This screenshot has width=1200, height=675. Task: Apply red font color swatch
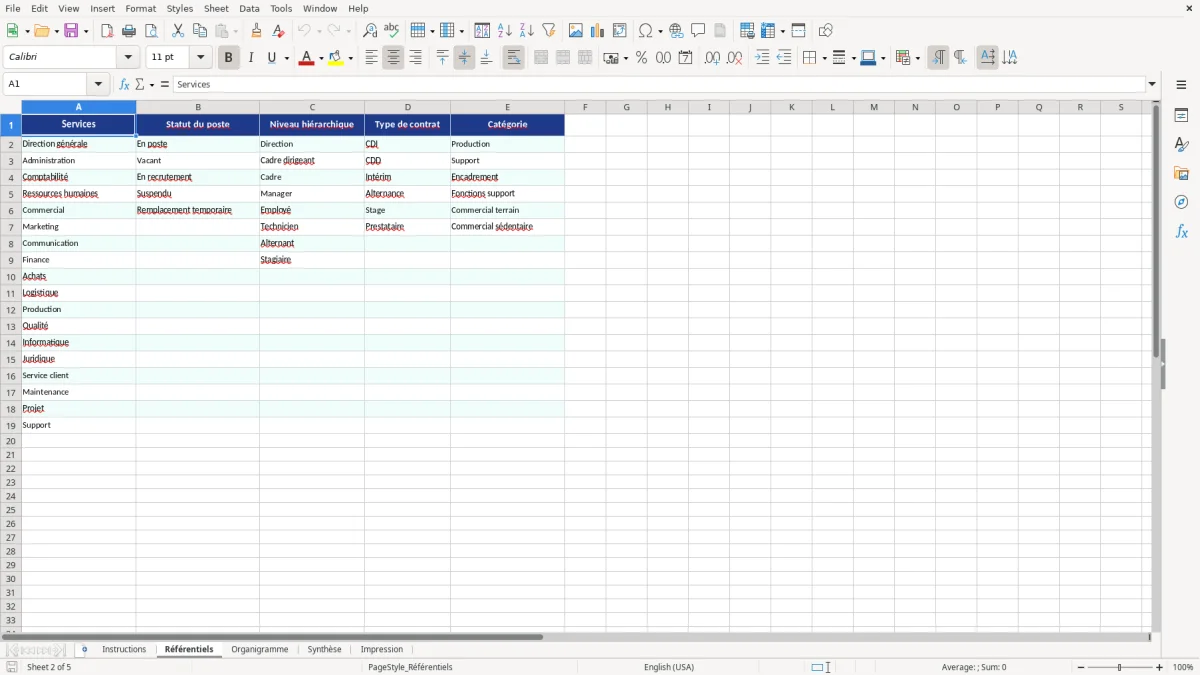305,58
